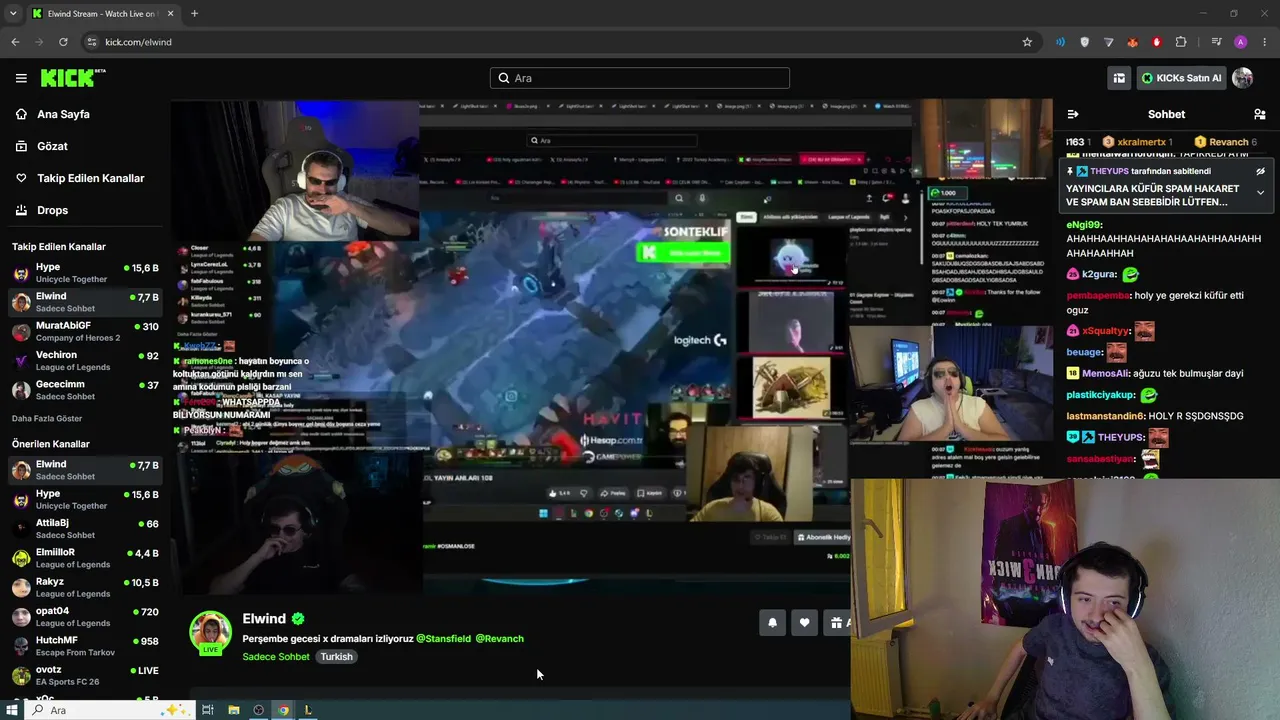Open the chat users list icon
Screen dimensions: 1280x720
pos(1260,114)
